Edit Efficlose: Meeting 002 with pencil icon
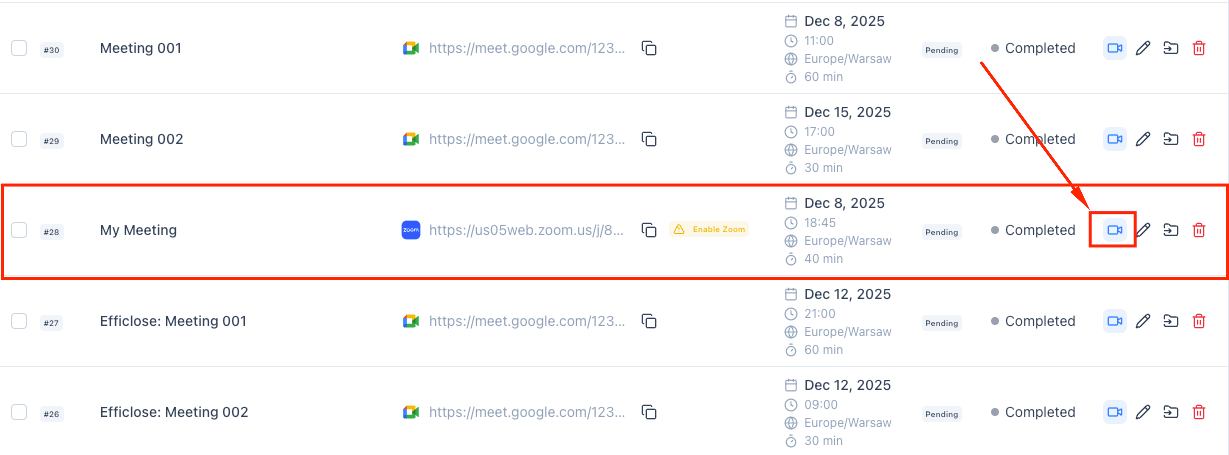 click(x=1143, y=412)
